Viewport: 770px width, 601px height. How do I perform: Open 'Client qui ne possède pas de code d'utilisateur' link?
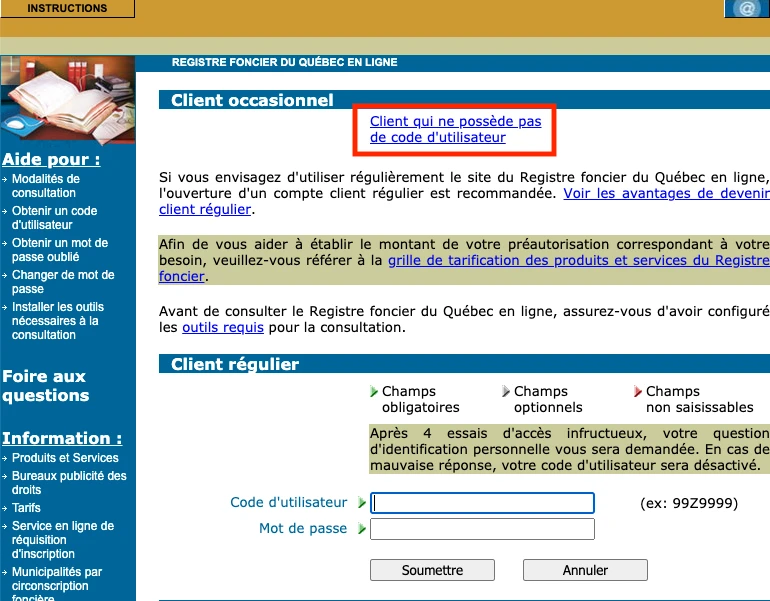455,129
